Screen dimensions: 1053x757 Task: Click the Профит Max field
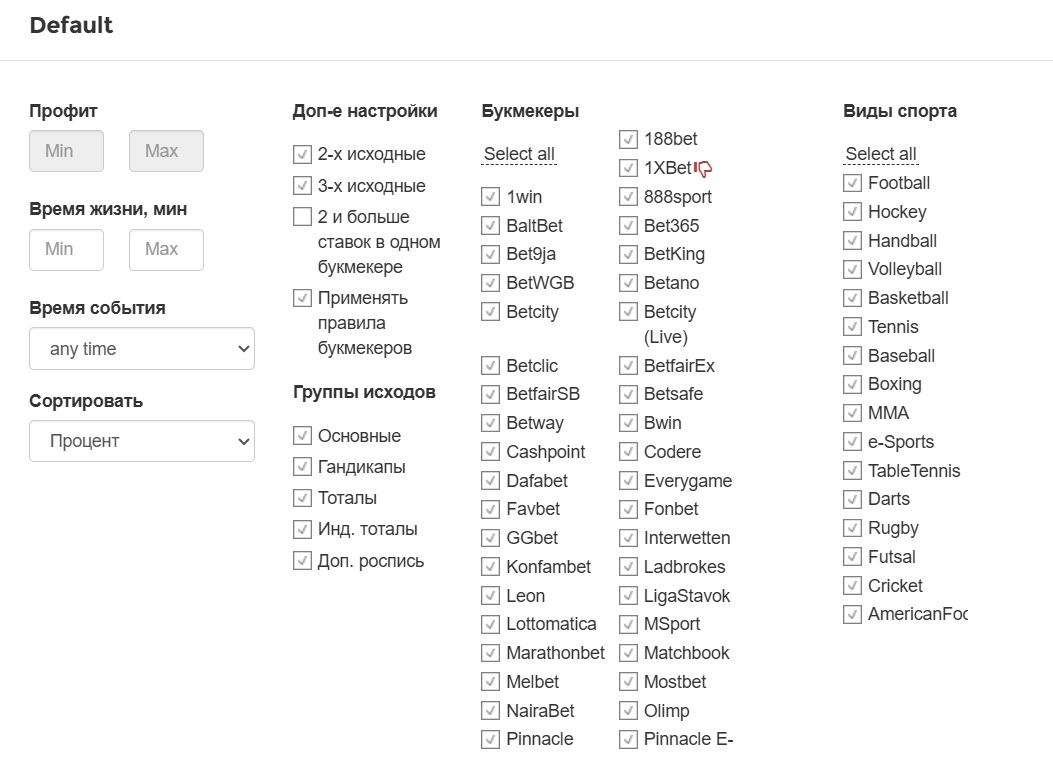[166, 151]
